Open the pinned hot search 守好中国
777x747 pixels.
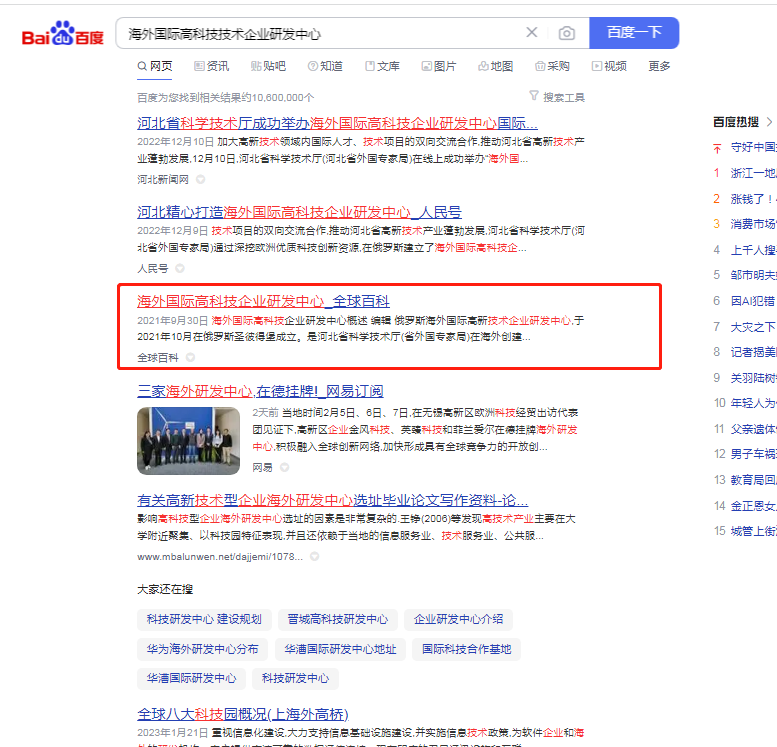click(x=753, y=147)
